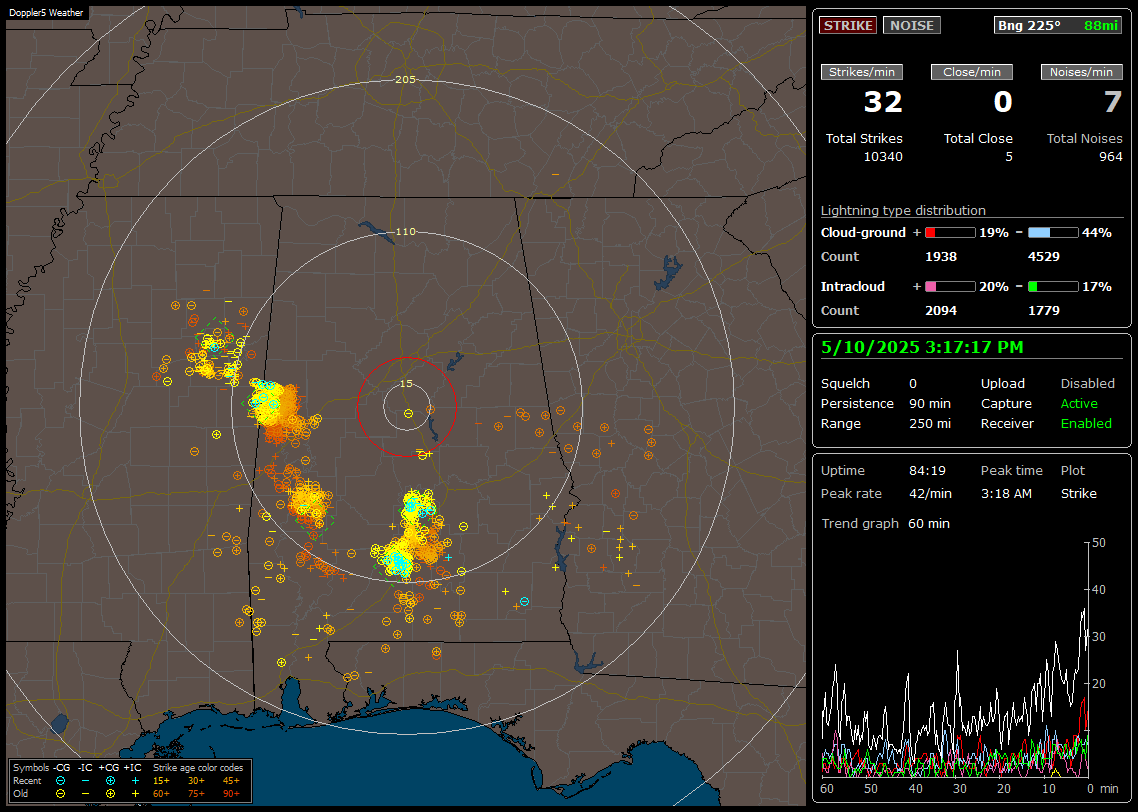Click the Lightning type distribution heading
The image size is (1138, 812).
[x=903, y=210]
